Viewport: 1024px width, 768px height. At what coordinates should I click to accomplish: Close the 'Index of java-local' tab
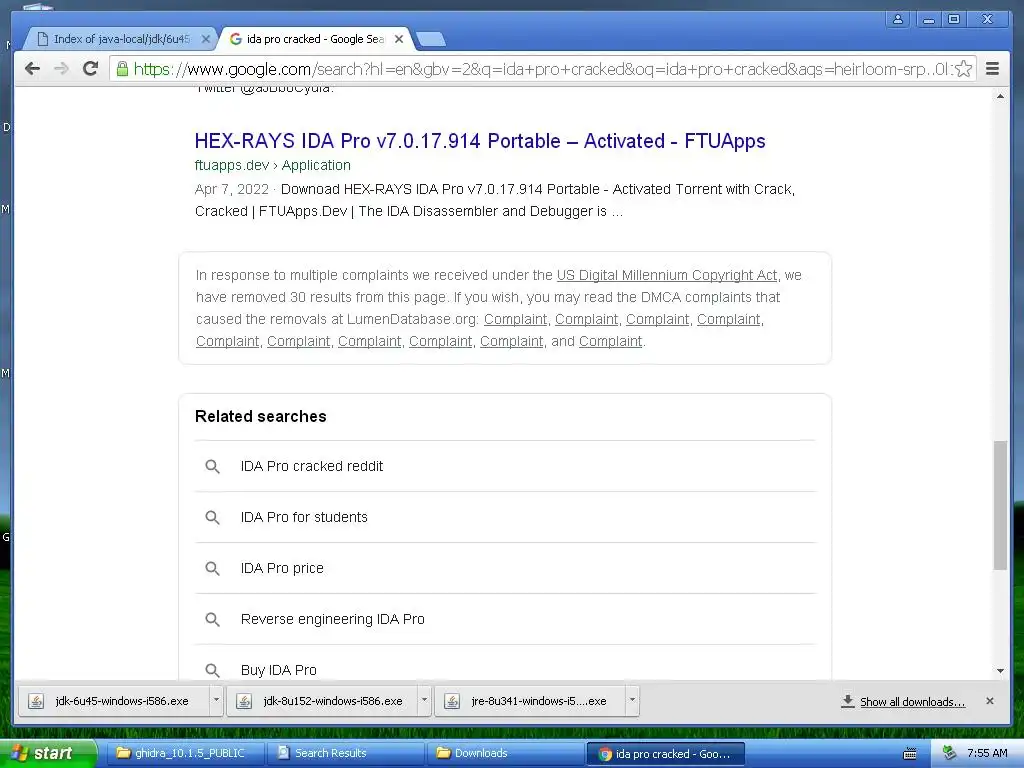(205, 39)
